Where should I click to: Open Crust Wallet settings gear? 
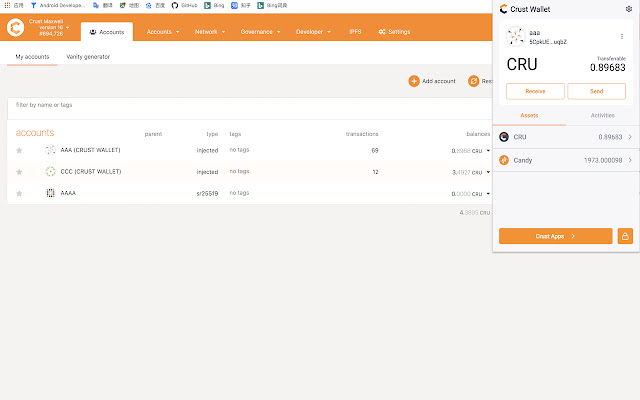[628, 9]
